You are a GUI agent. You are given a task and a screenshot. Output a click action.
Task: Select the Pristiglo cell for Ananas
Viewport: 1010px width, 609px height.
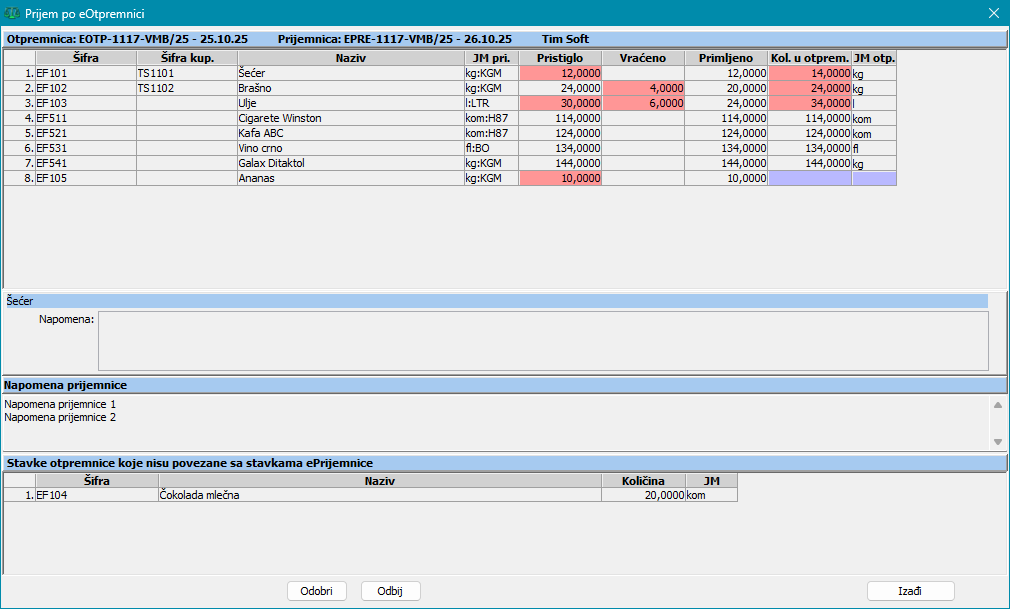point(561,178)
